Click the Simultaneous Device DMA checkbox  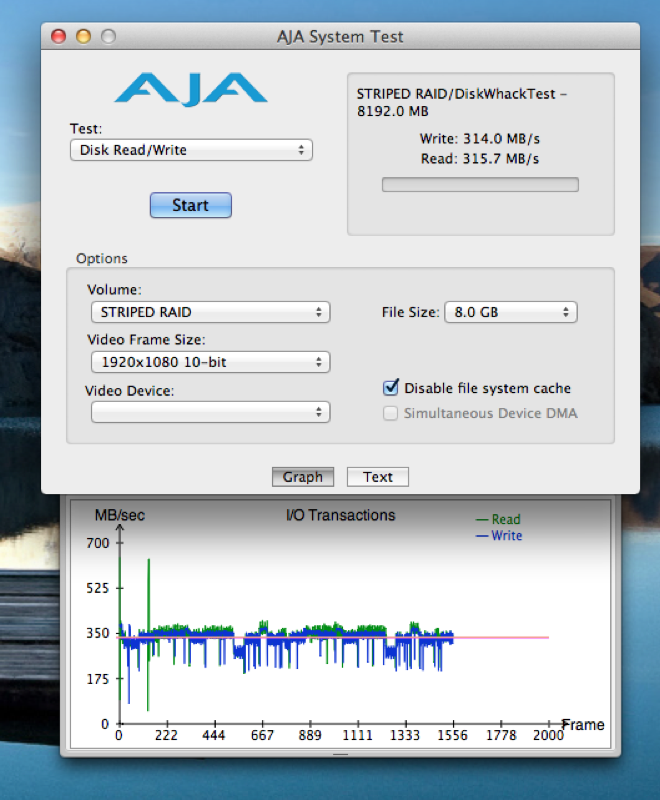point(392,413)
